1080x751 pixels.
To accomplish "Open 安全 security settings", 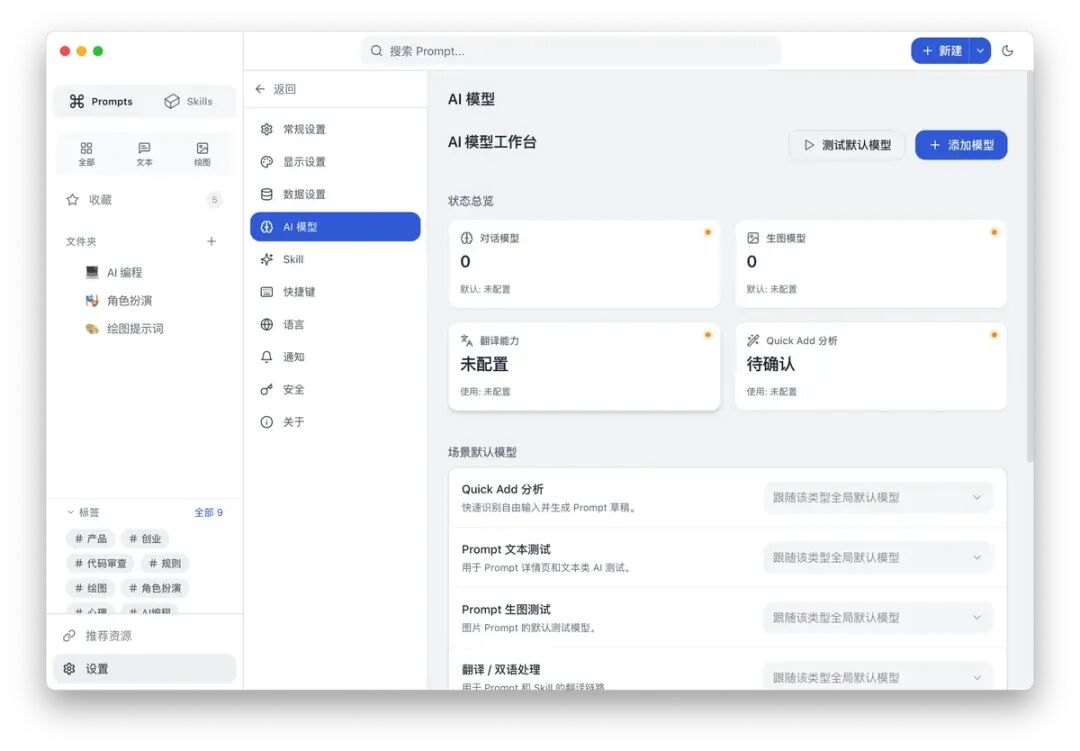I will (335, 389).
